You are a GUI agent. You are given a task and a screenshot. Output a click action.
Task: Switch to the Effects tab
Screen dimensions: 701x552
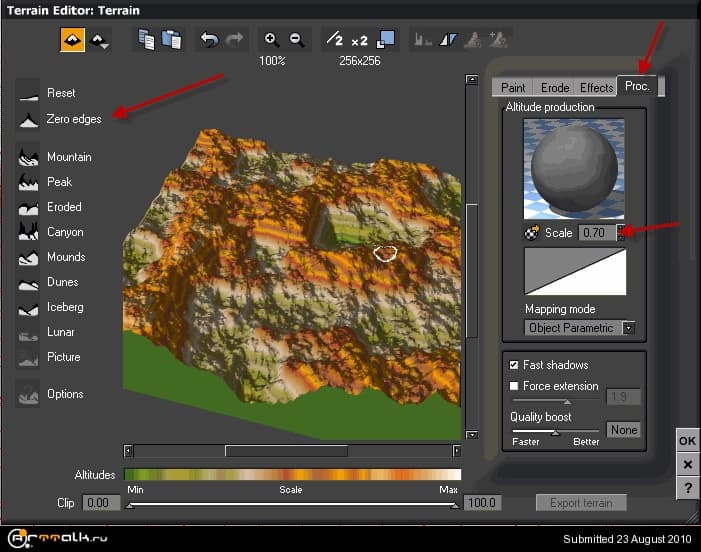596,88
